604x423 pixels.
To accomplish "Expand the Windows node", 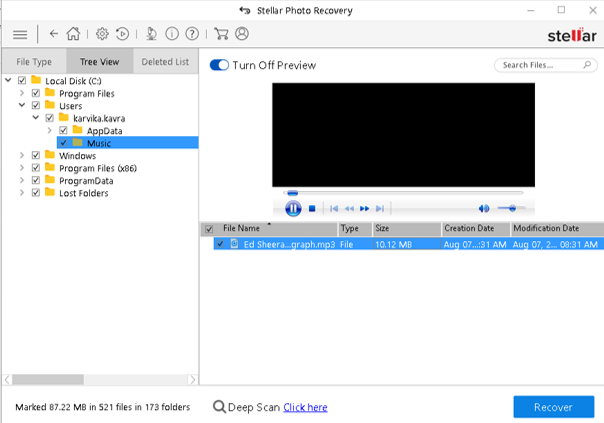I will tap(22, 155).
